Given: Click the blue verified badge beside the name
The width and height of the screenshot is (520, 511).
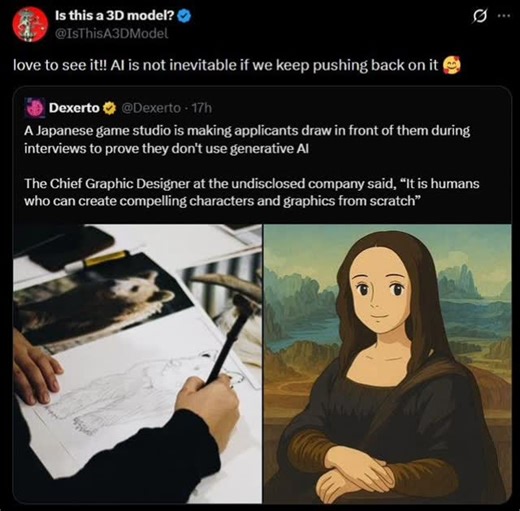Looking at the screenshot, I should 184,16.
